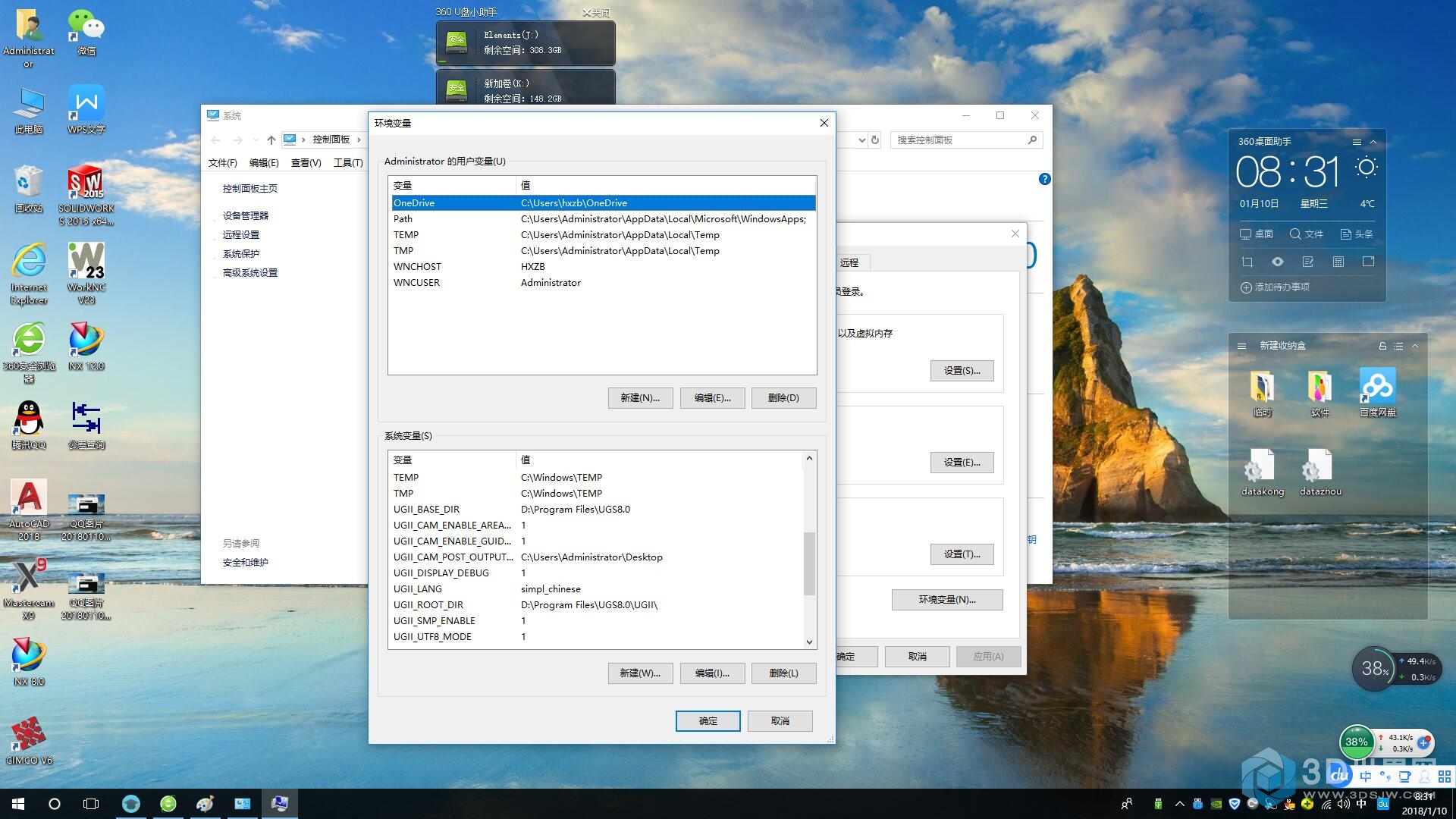Open the datakong file icon

coord(1262,471)
